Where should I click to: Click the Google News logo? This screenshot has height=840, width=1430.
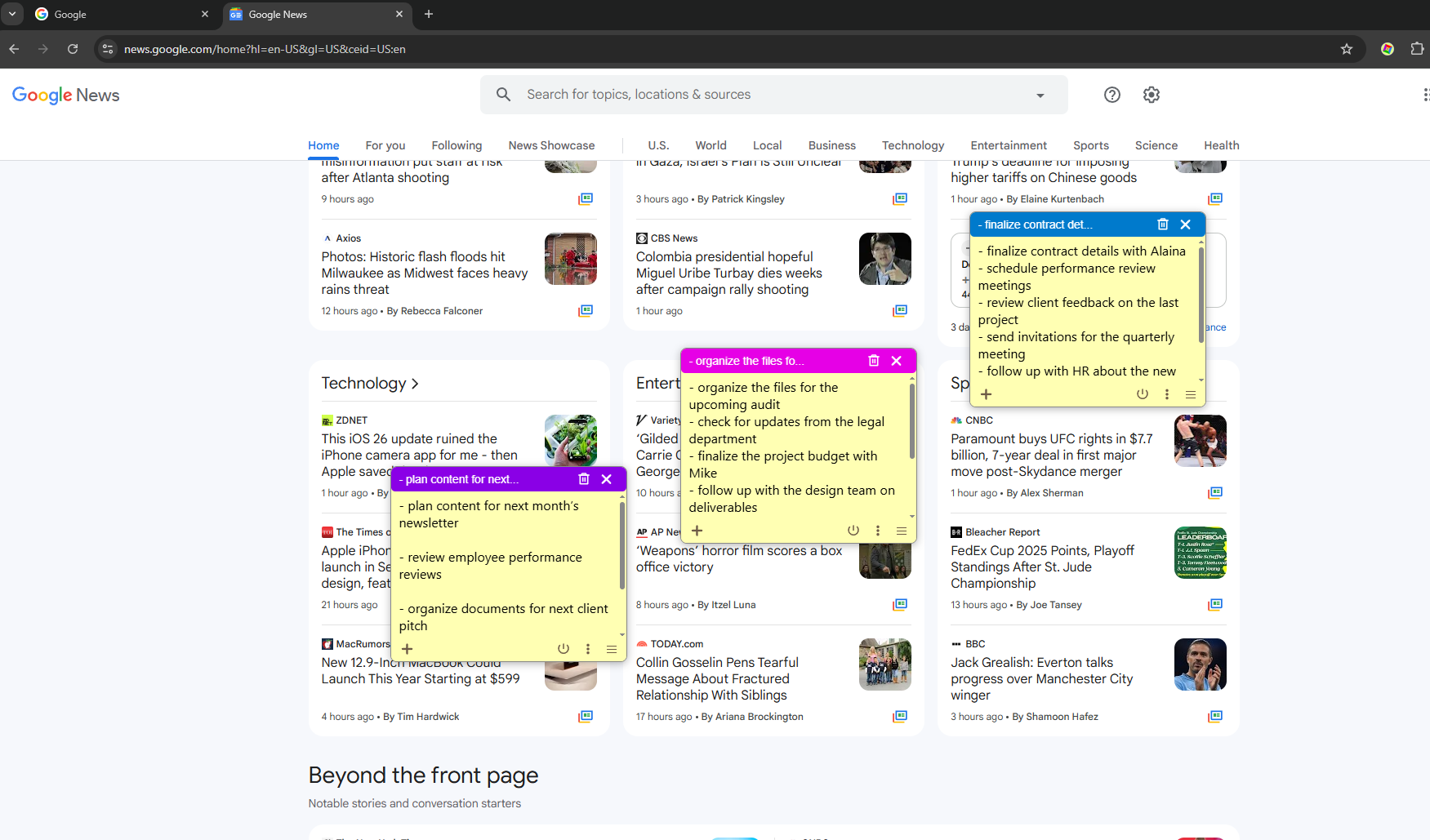point(66,96)
